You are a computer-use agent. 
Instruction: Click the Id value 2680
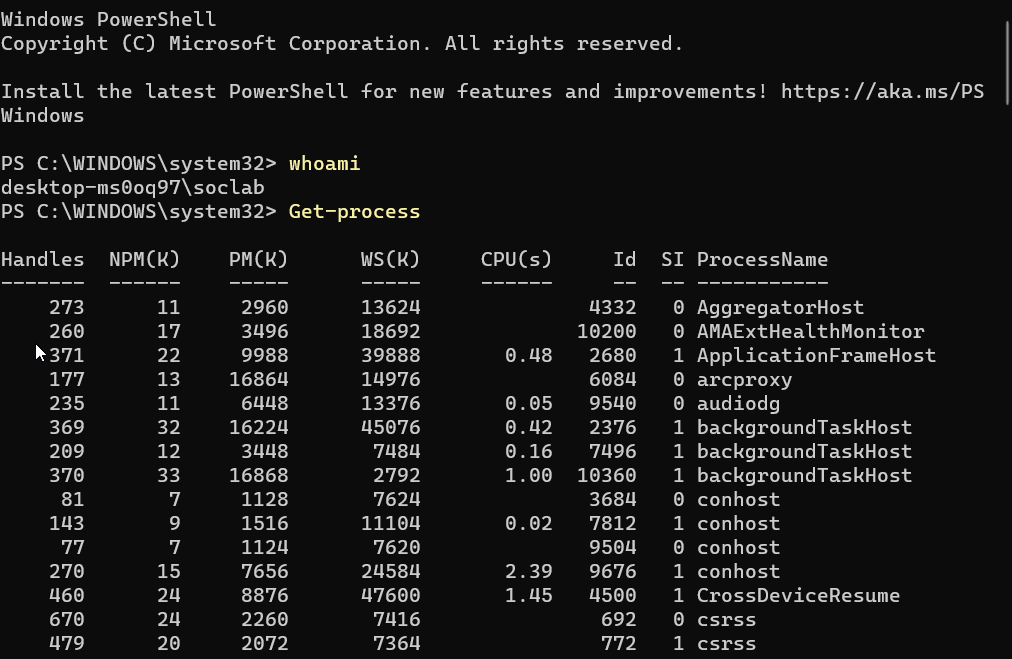612,355
